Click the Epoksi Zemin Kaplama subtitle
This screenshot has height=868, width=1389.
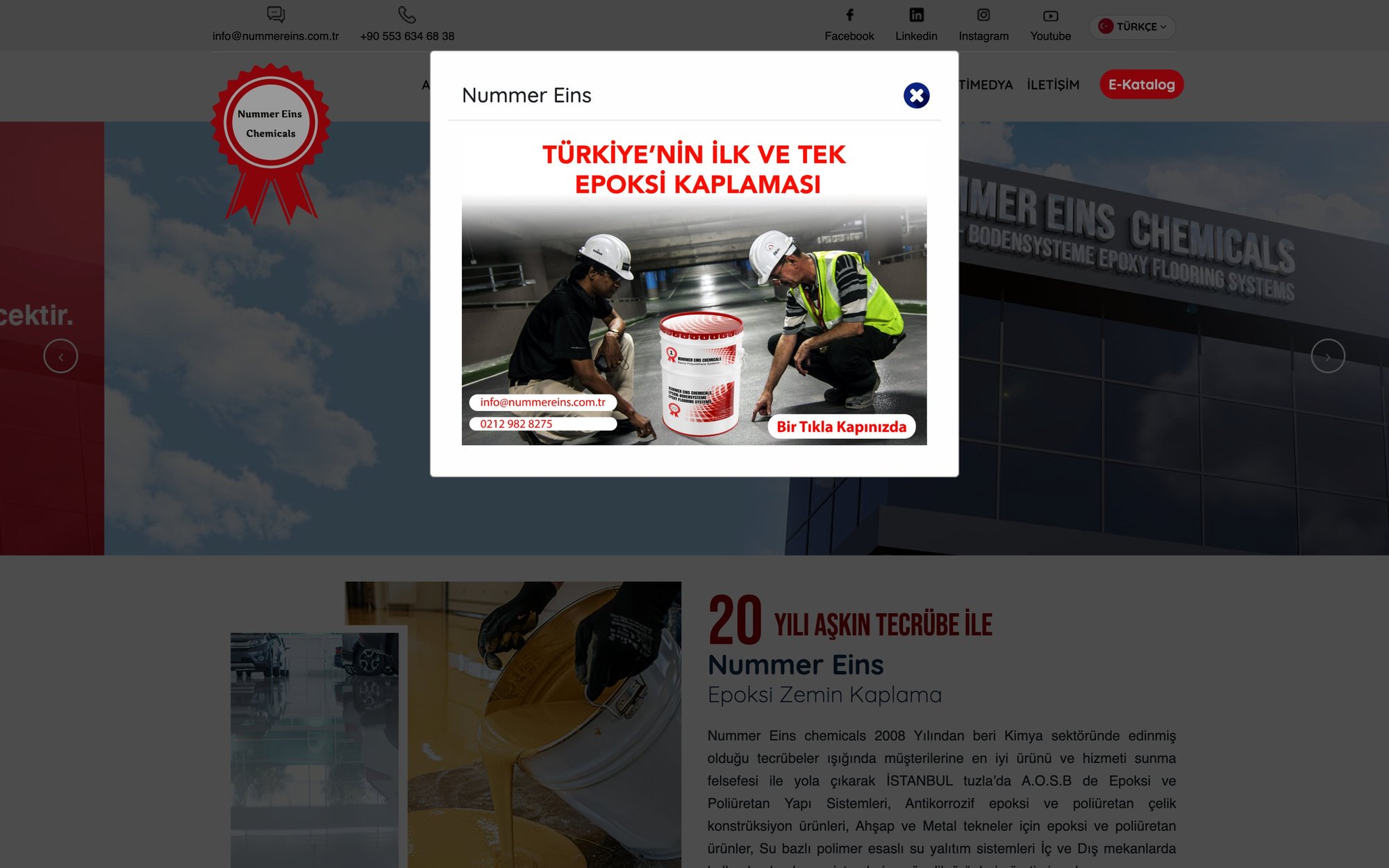824,694
